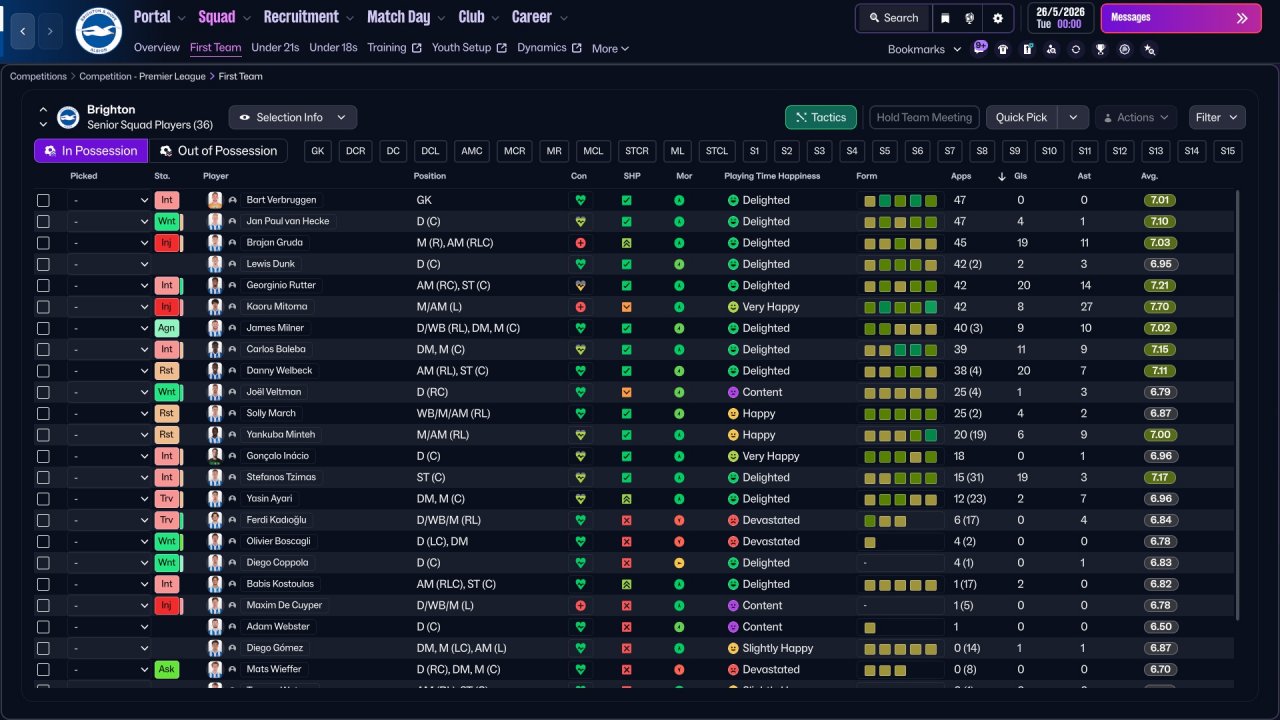Open Picked dropdown for Jan Paul van Hecke
Viewport: 1280px width, 720px height.
click(109, 221)
